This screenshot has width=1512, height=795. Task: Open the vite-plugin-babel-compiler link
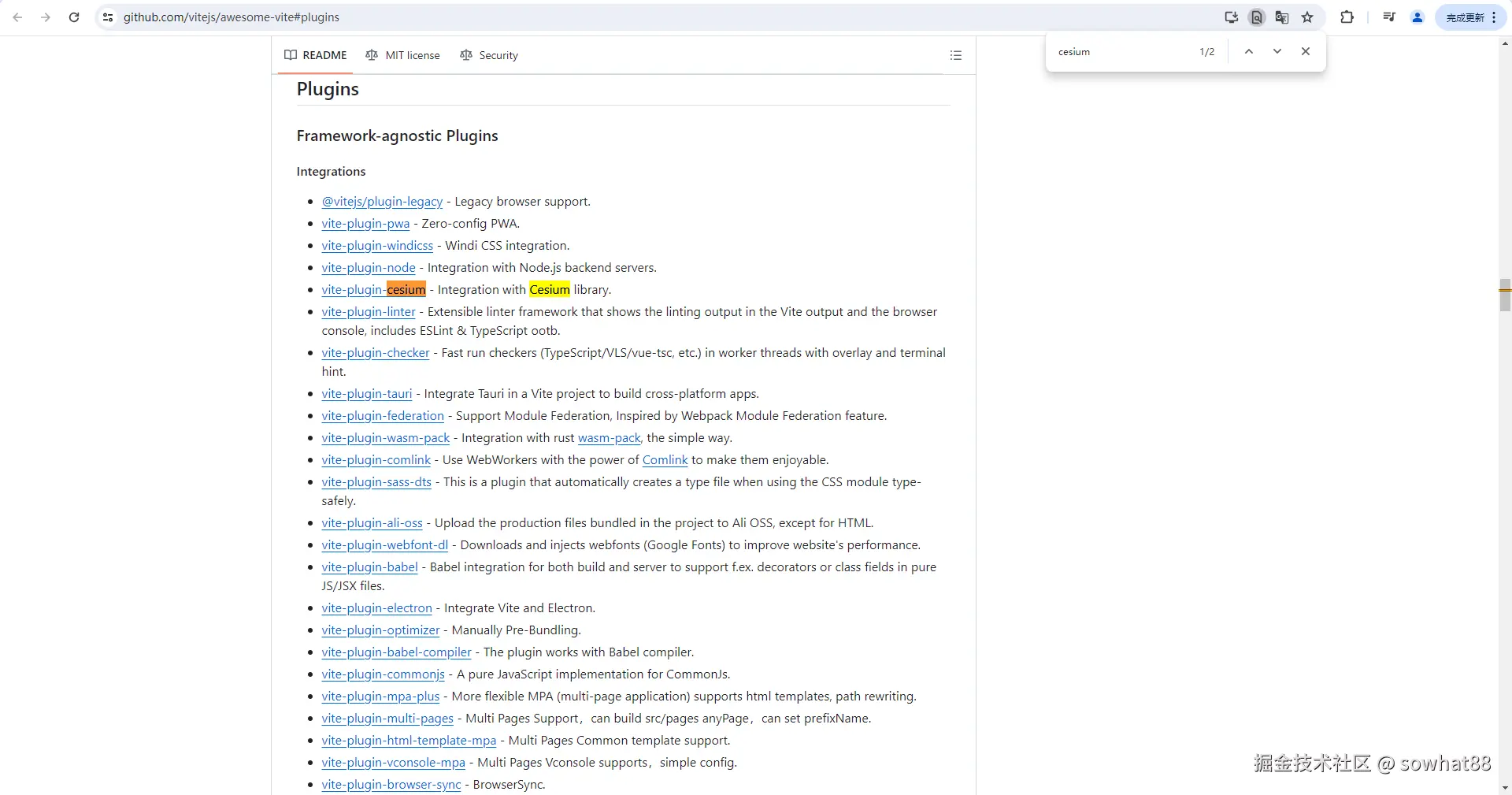(x=396, y=652)
